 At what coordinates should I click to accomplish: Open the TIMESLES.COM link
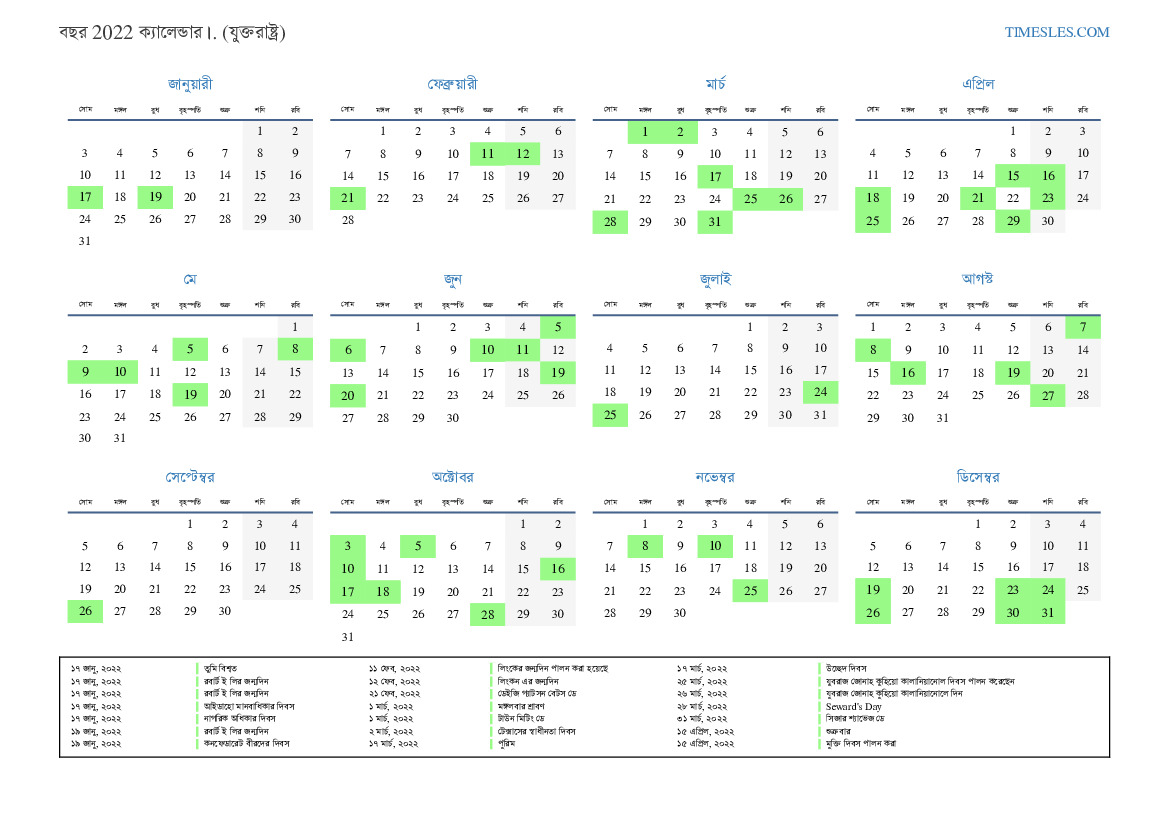coord(1056,32)
